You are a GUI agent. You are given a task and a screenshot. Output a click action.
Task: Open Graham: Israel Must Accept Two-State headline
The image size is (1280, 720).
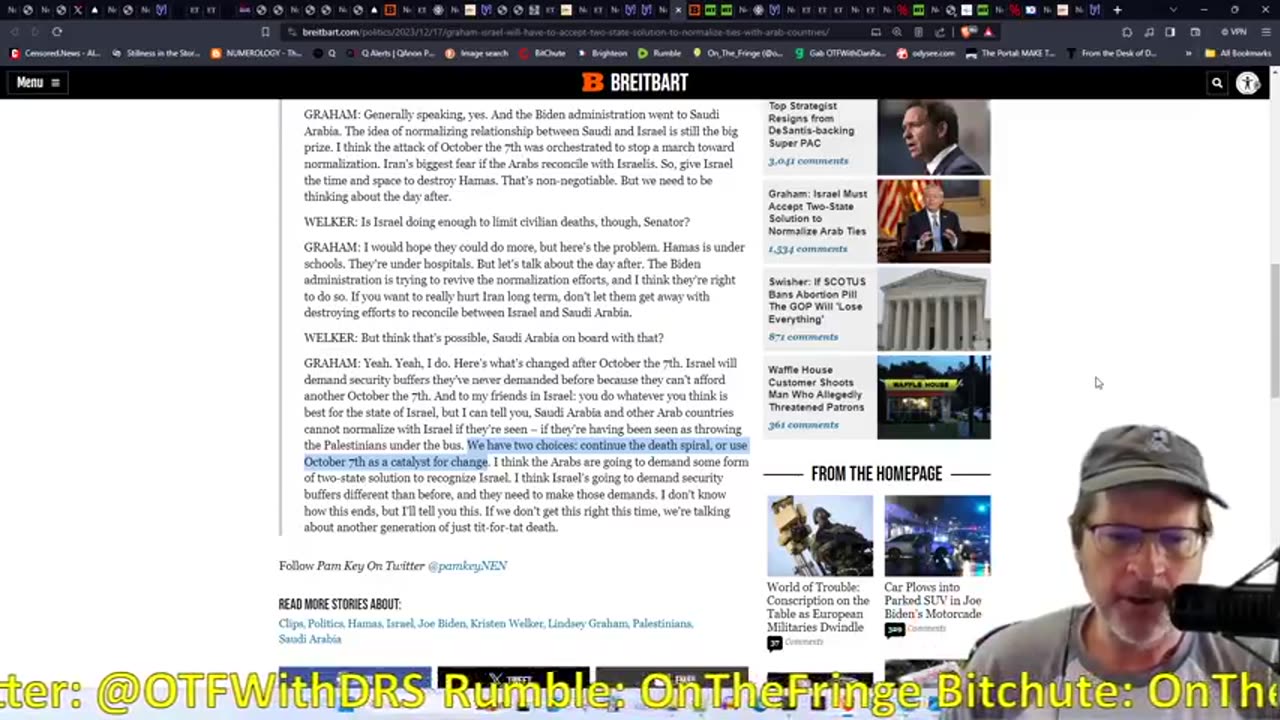point(817,212)
